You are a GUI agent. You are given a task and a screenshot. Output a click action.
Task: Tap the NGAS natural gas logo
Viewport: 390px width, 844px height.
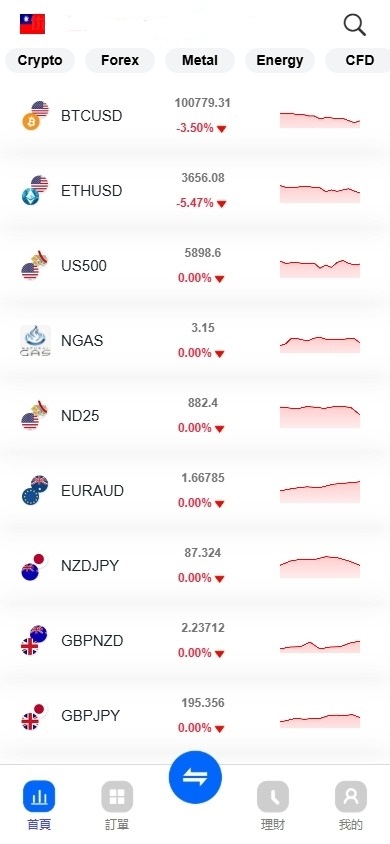click(x=36, y=341)
